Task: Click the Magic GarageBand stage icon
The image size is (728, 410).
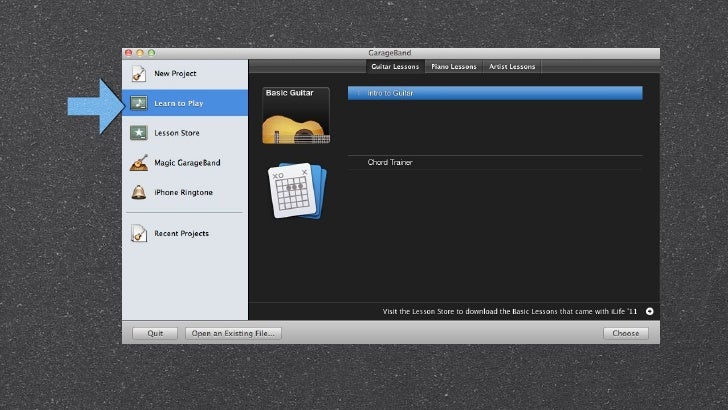Action: pyautogui.click(x=139, y=163)
